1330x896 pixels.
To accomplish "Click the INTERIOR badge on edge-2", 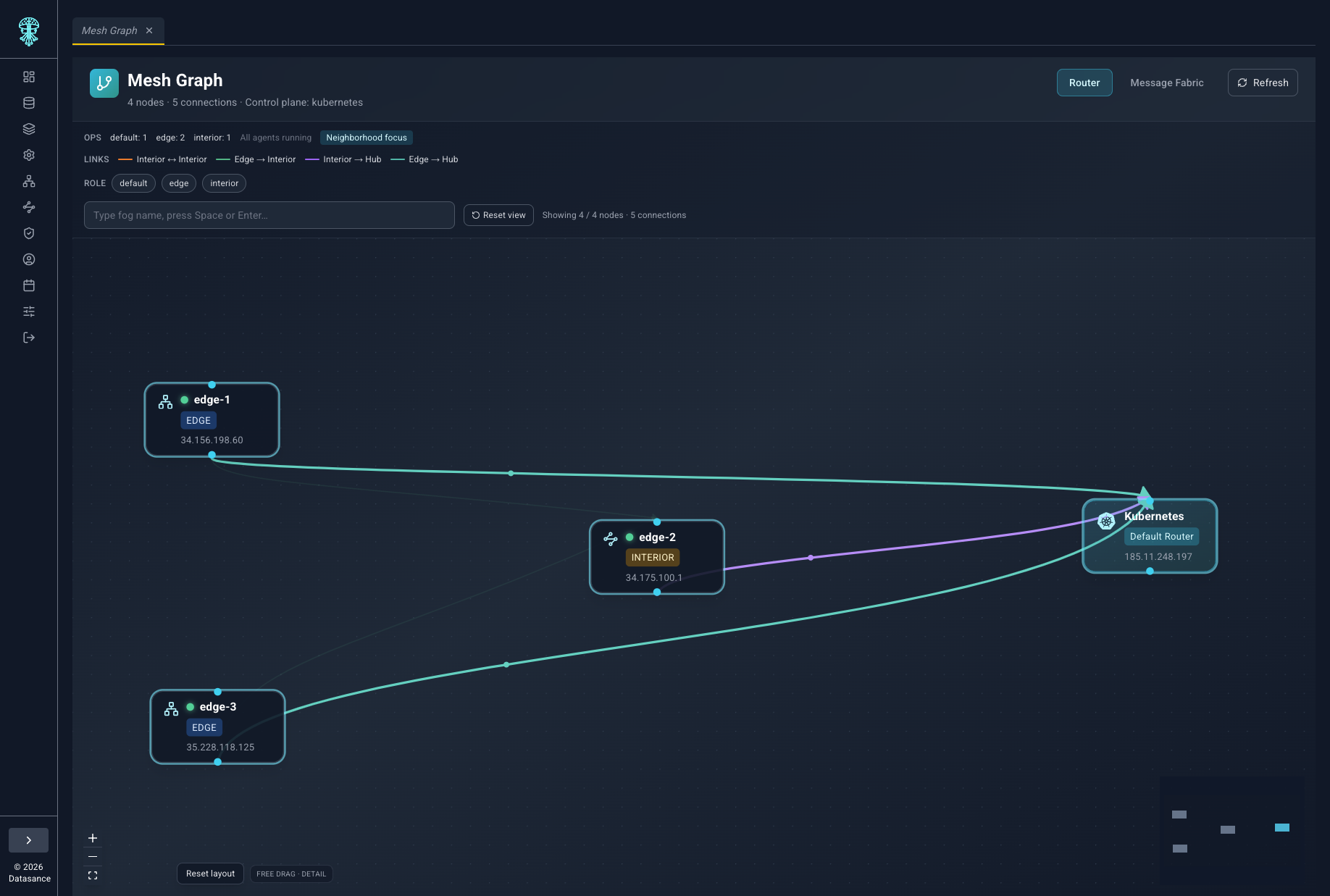I will [x=653, y=558].
